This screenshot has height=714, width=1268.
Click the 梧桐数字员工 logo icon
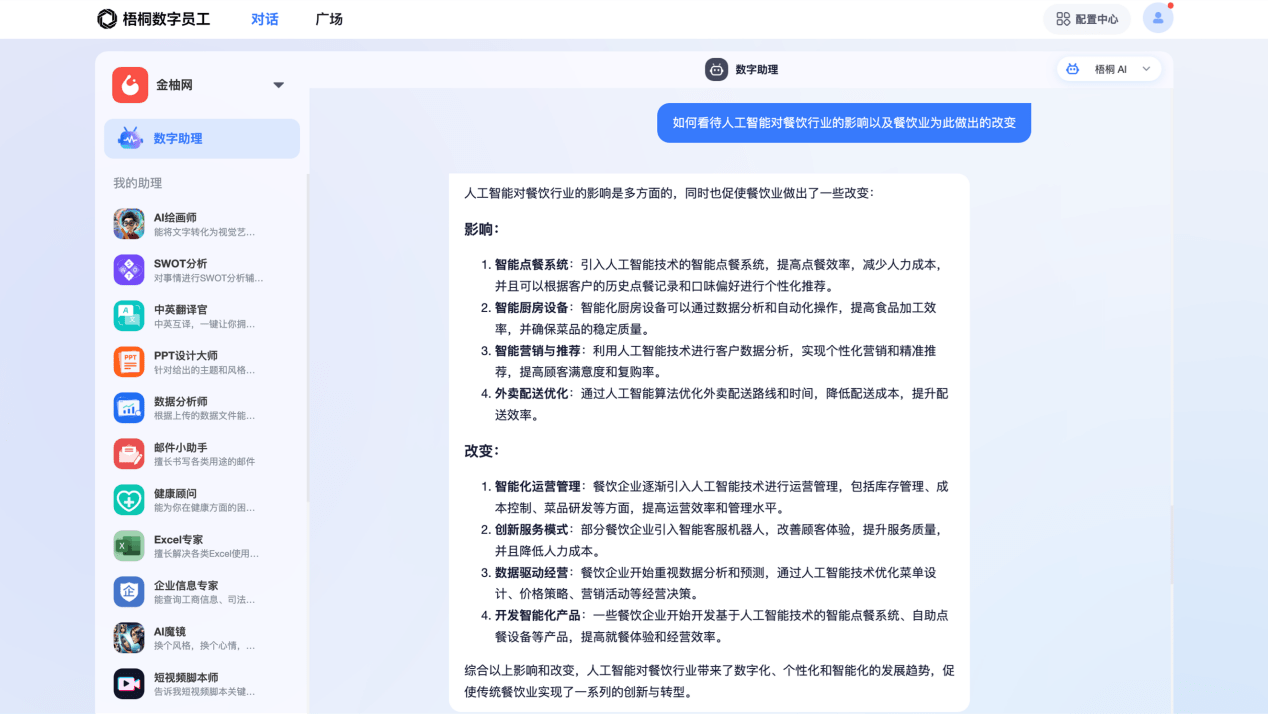point(107,18)
